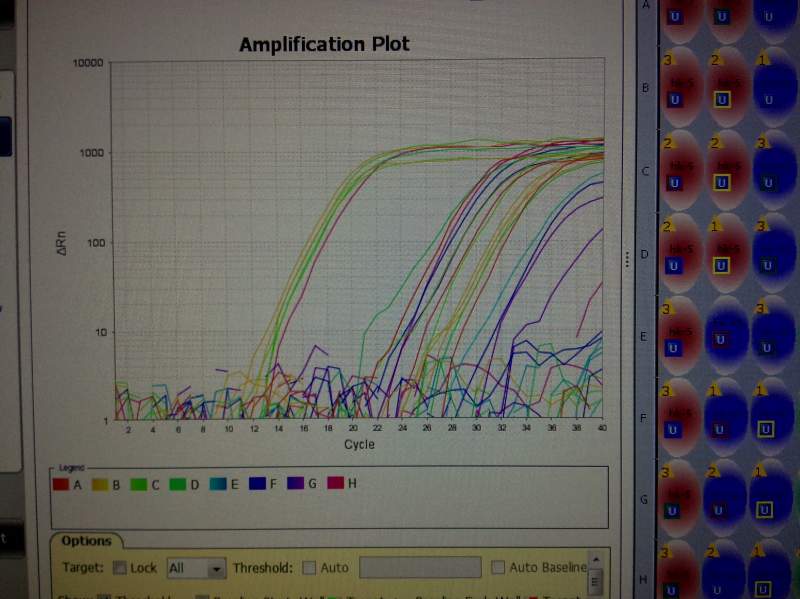This screenshot has width=800, height=599.
Task: Enable the Threshold Auto checkbox
Action: pyautogui.click(x=309, y=567)
